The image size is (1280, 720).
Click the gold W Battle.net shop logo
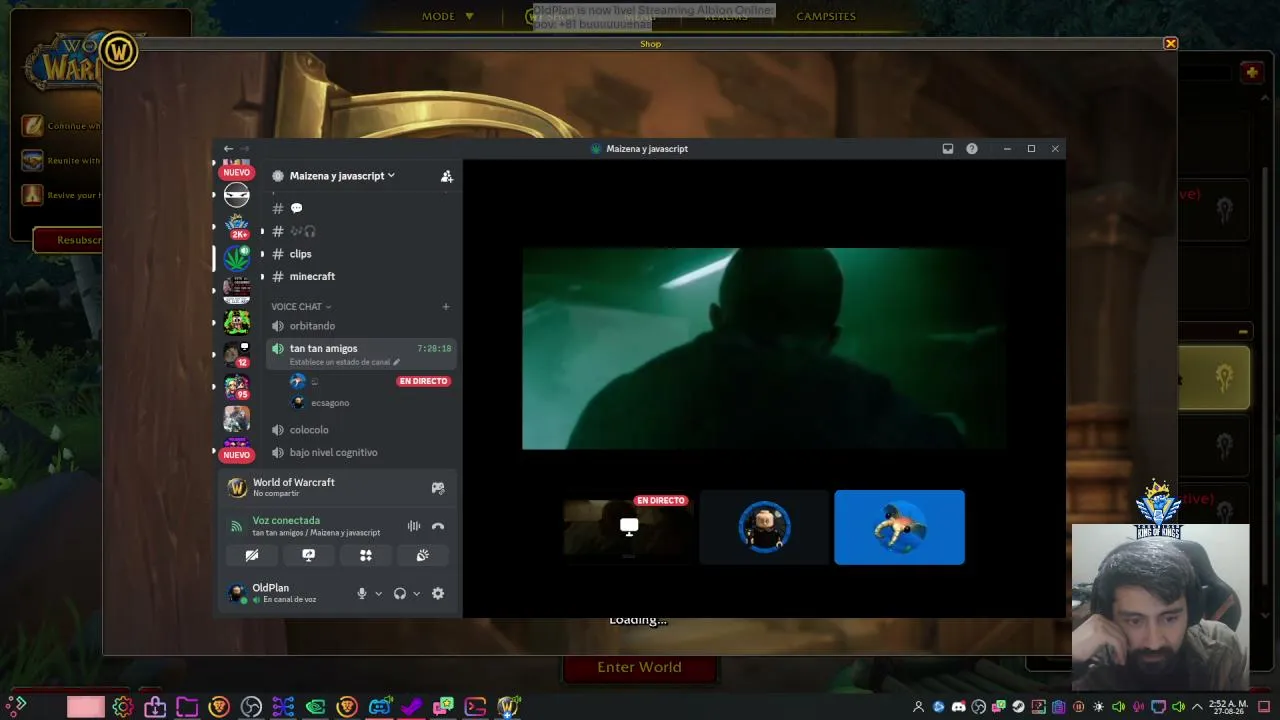(x=118, y=51)
